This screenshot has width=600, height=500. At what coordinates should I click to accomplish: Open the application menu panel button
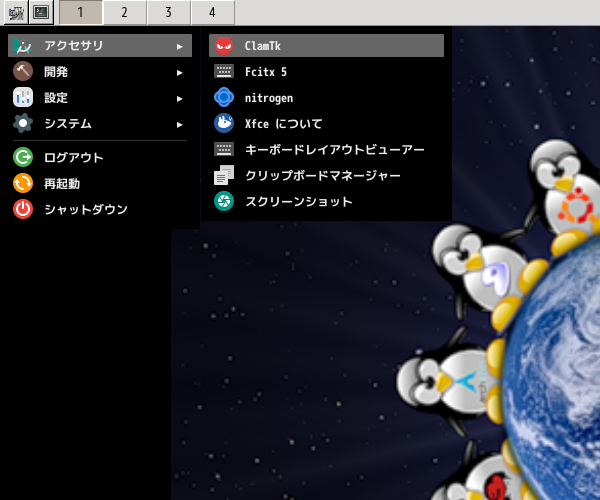pyautogui.click(x=16, y=13)
